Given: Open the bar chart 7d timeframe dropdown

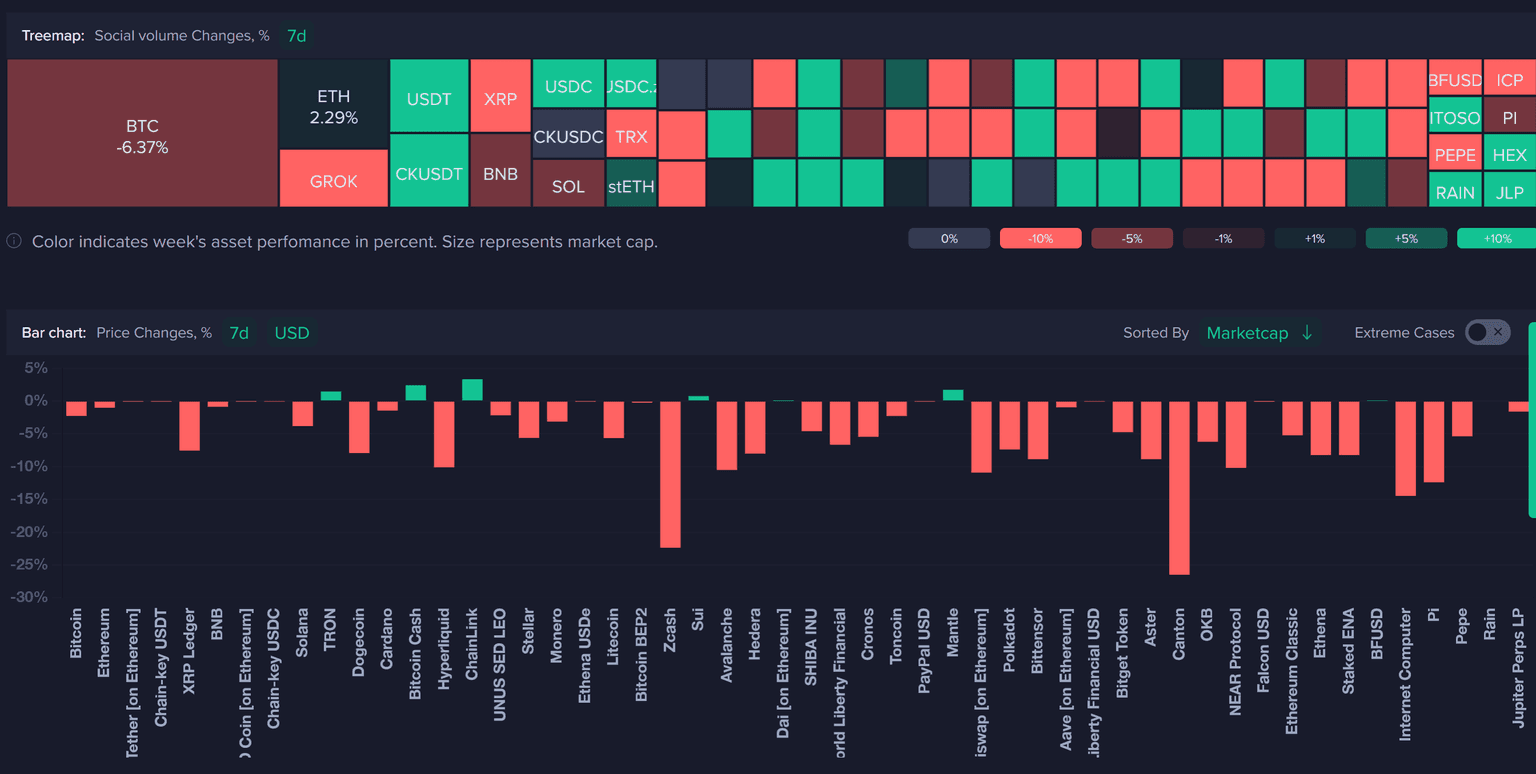Looking at the screenshot, I should coord(238,333).
